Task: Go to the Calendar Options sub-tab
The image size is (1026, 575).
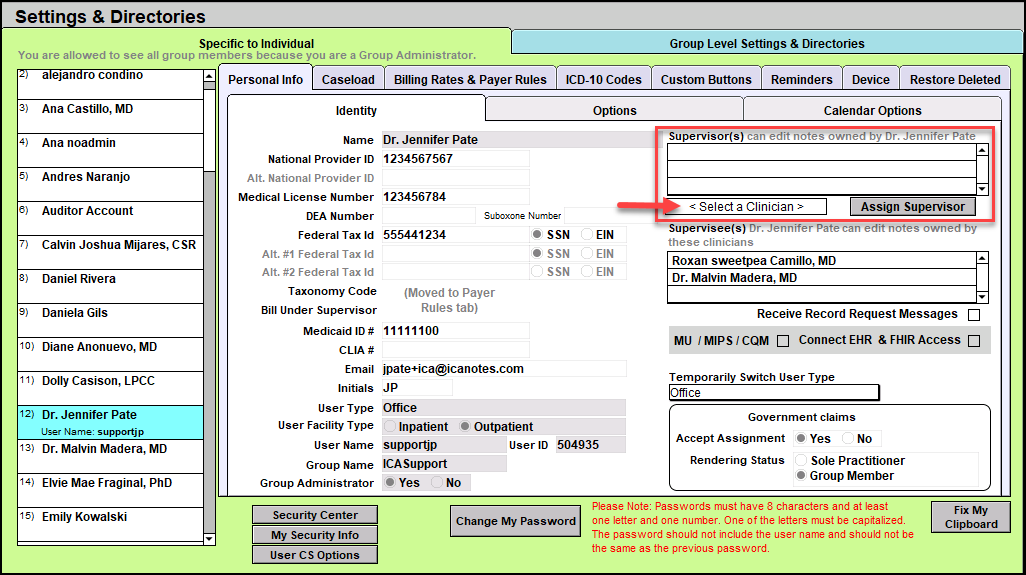Action: coord(872,111)
